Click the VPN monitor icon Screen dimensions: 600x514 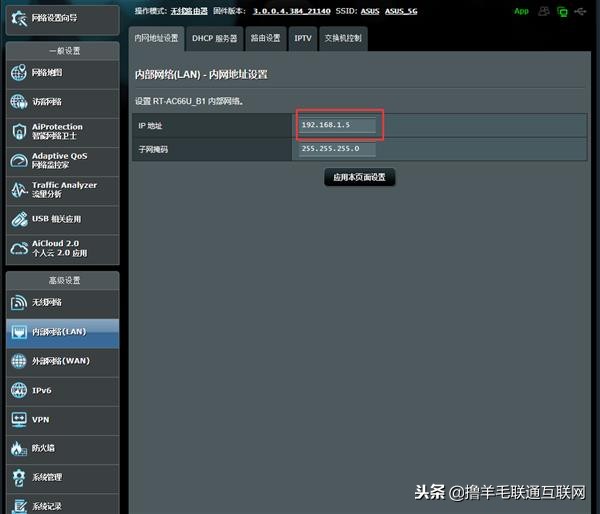coord(19,419)
